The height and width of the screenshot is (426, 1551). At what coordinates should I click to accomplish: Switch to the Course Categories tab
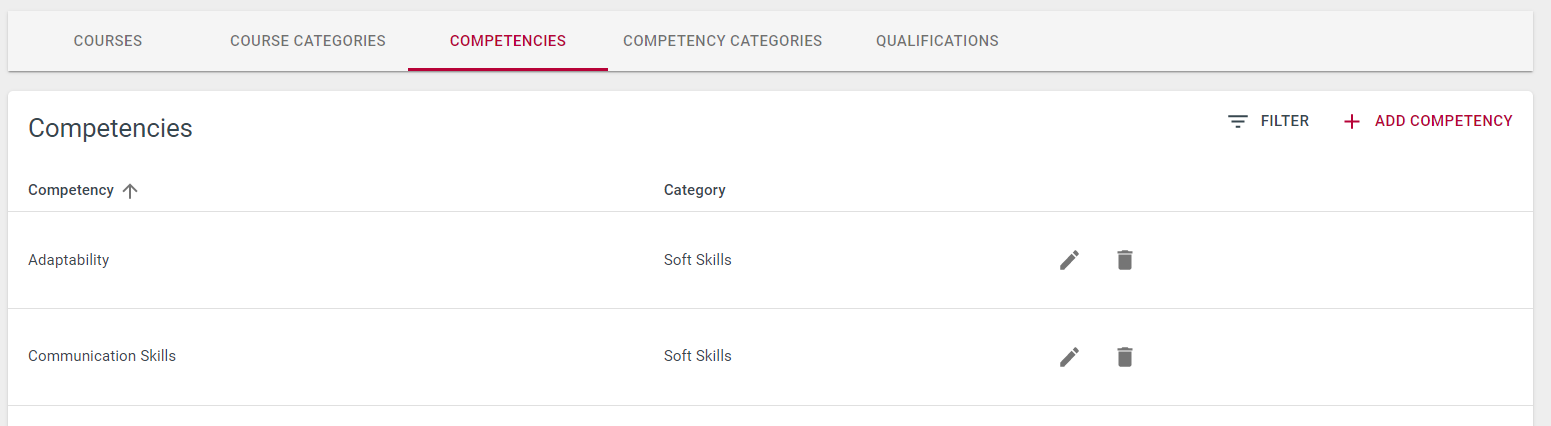click(x=308, y=41)
